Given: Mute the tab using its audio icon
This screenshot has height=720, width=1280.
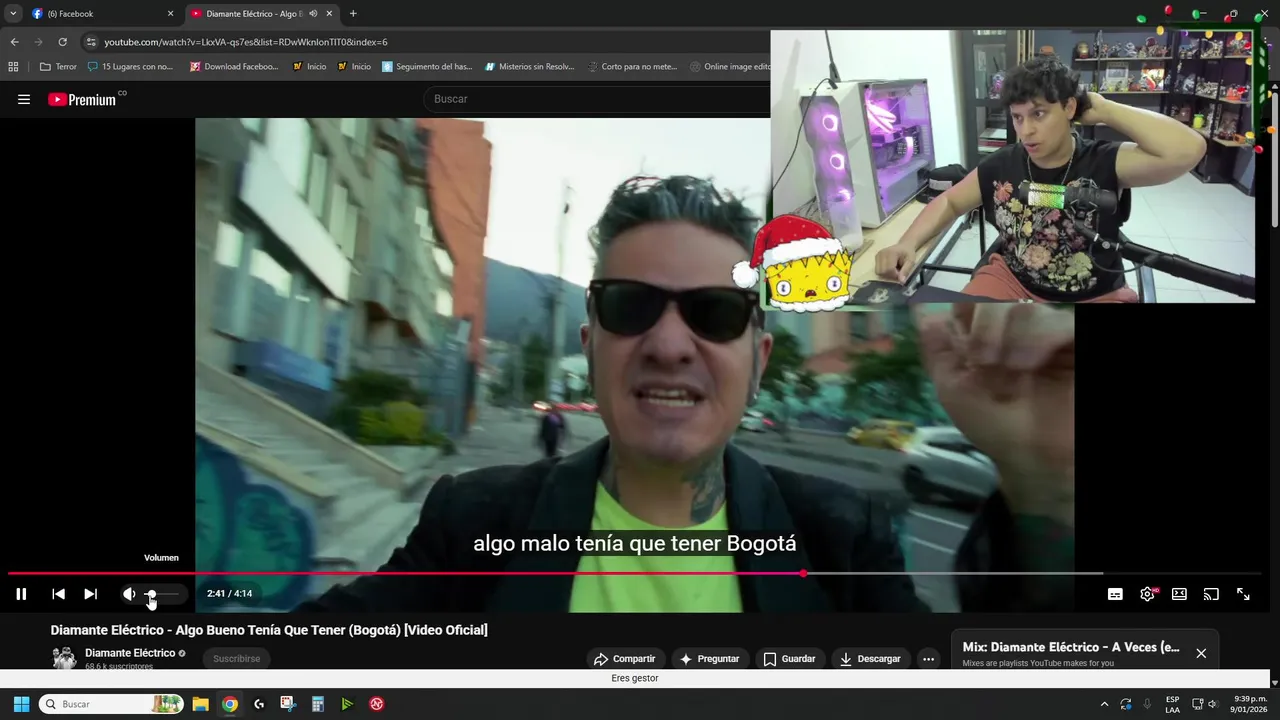Looking at the screenshot, I should (313, 14).
